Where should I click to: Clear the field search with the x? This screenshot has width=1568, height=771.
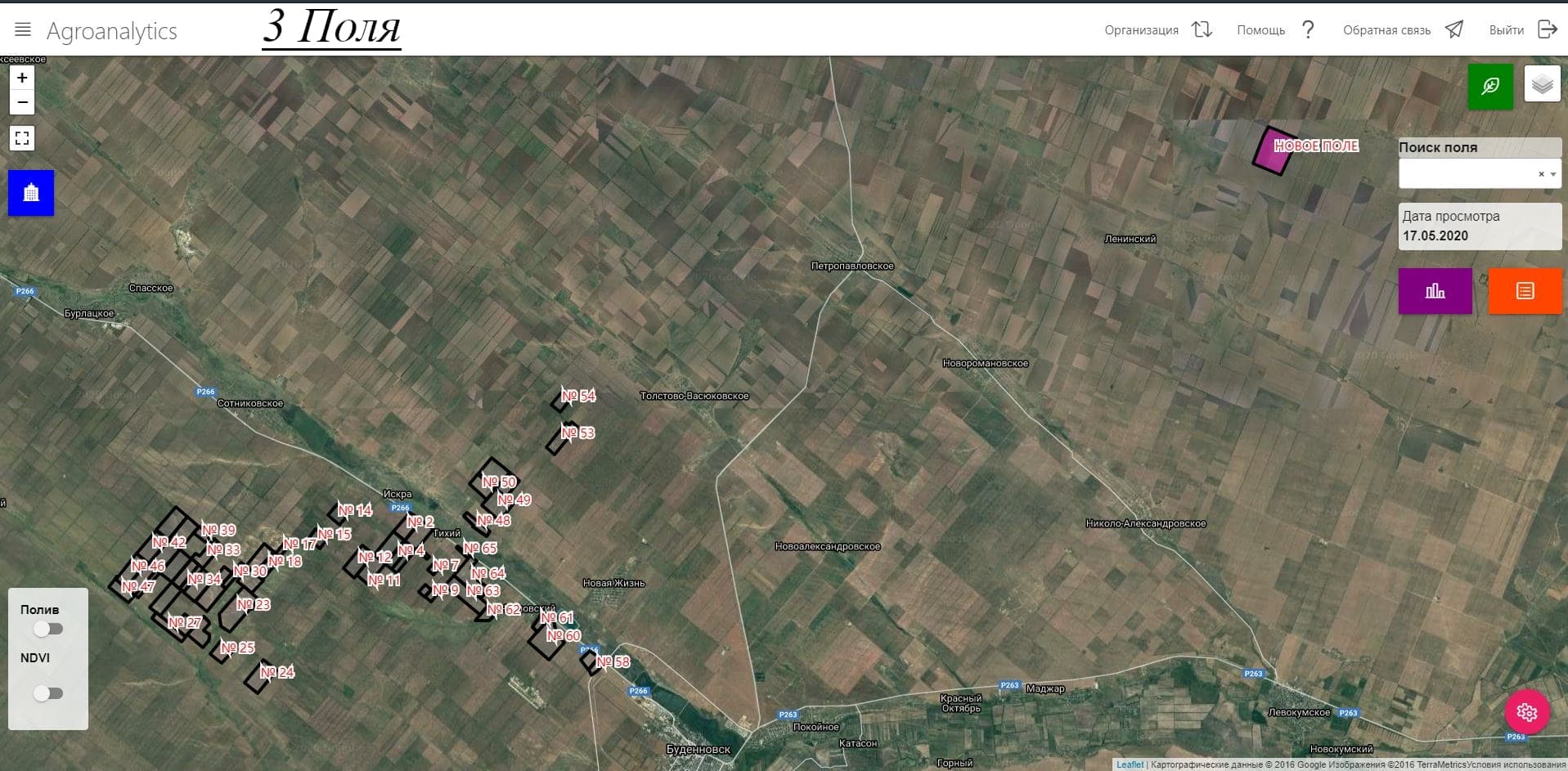coord(1541,174)
